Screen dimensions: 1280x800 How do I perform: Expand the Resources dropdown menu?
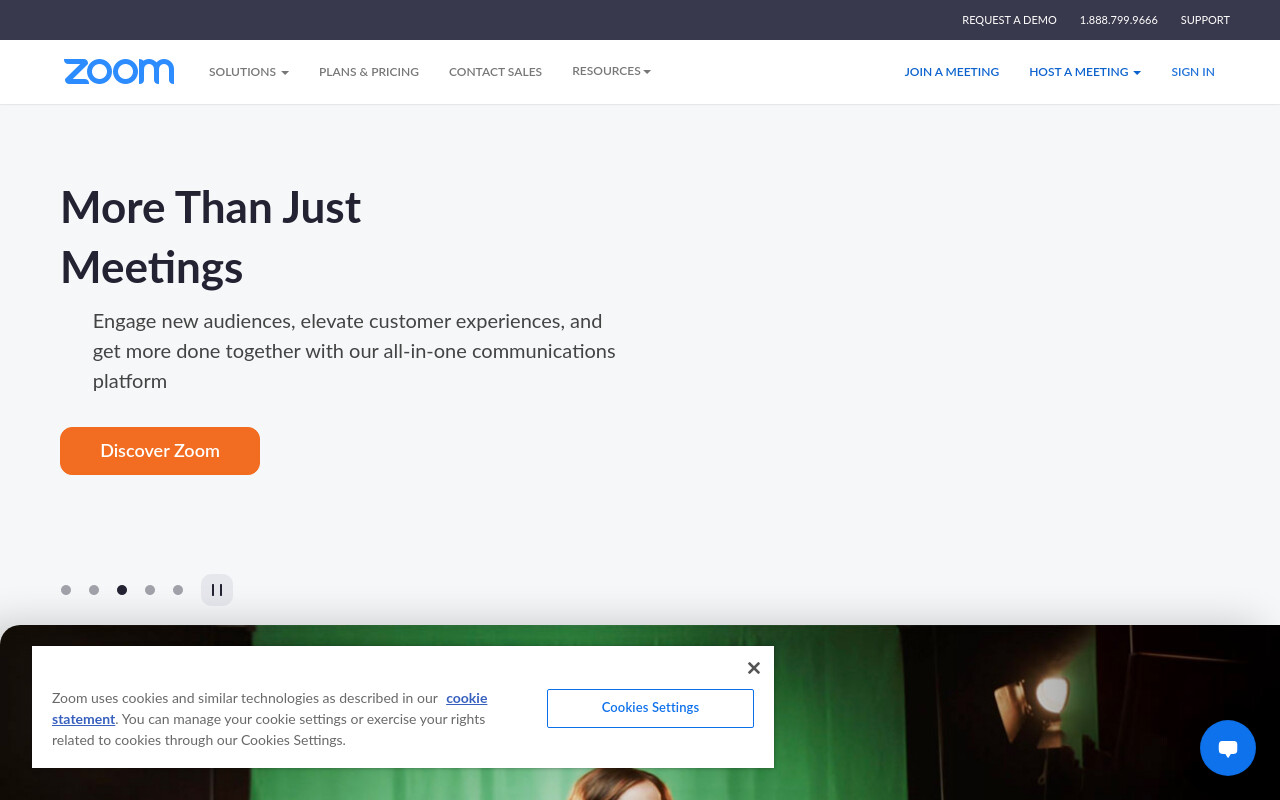611,71
